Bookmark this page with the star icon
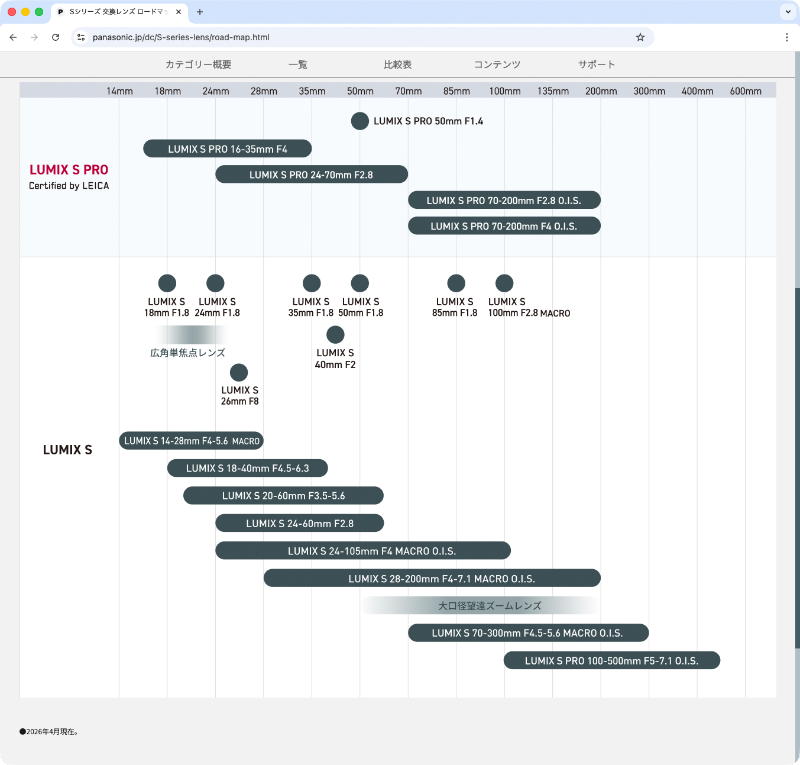 pos(640,37)
